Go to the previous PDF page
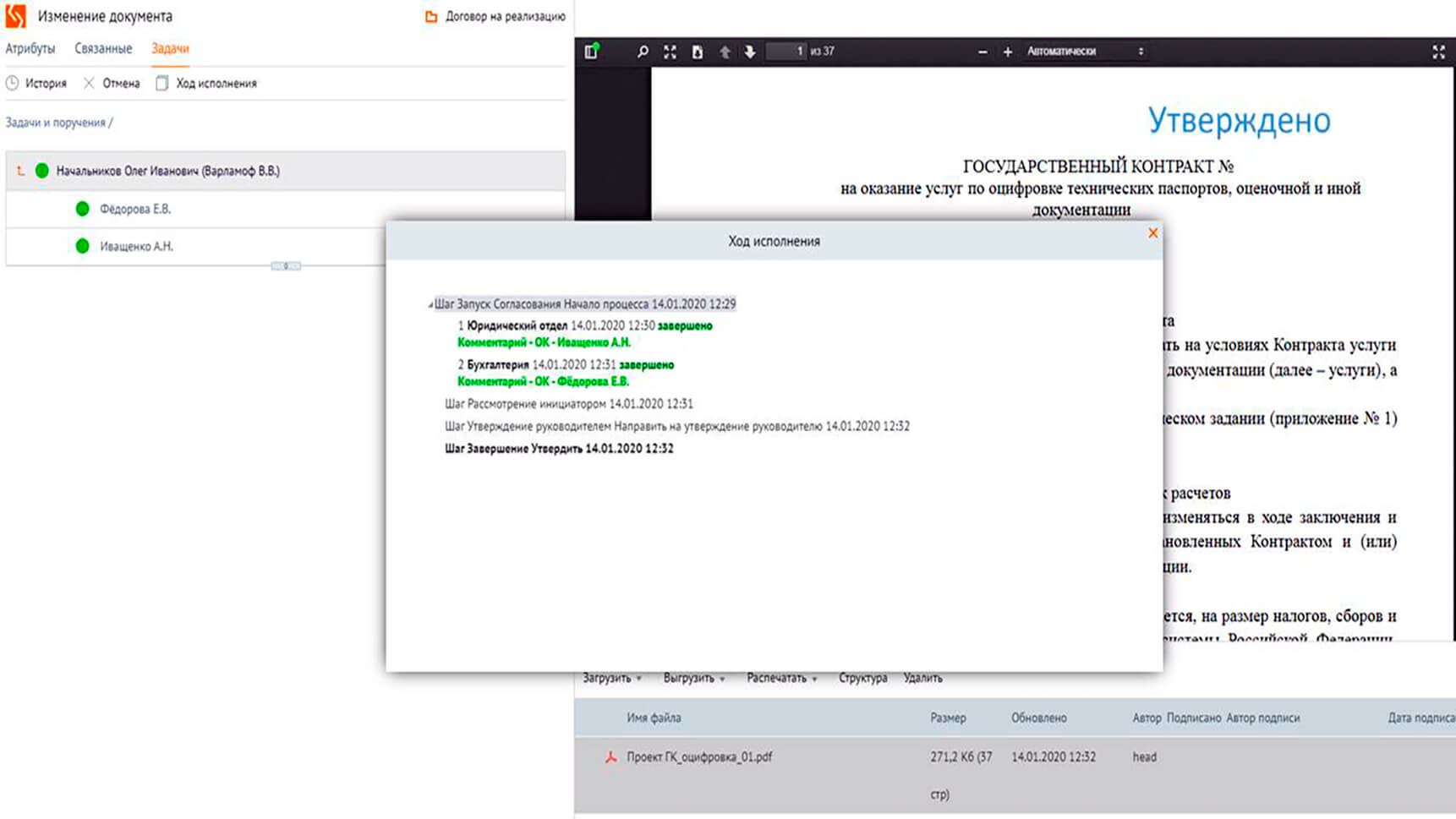 tap(725, 52)
